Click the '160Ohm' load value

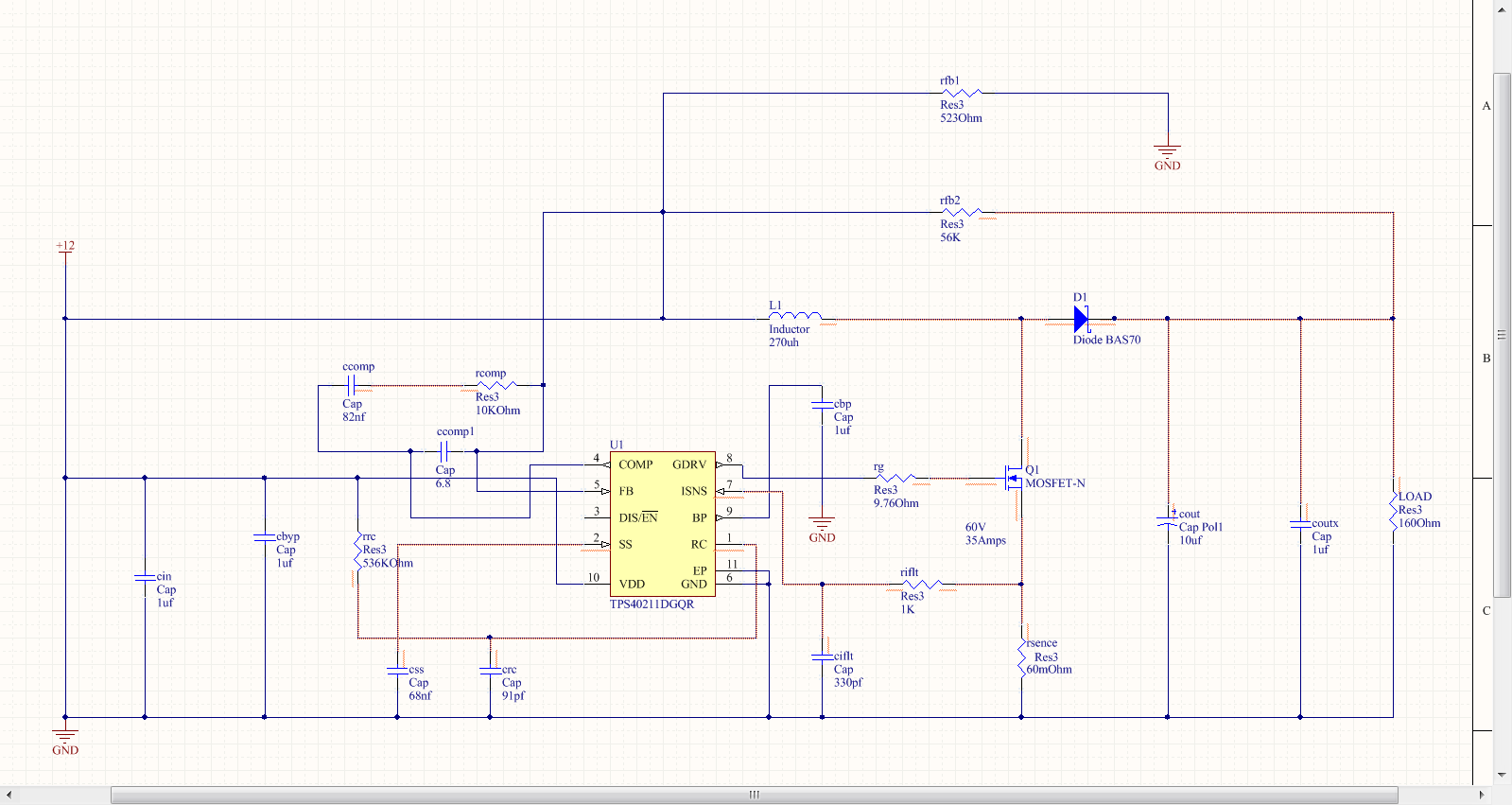point(1419,523)
